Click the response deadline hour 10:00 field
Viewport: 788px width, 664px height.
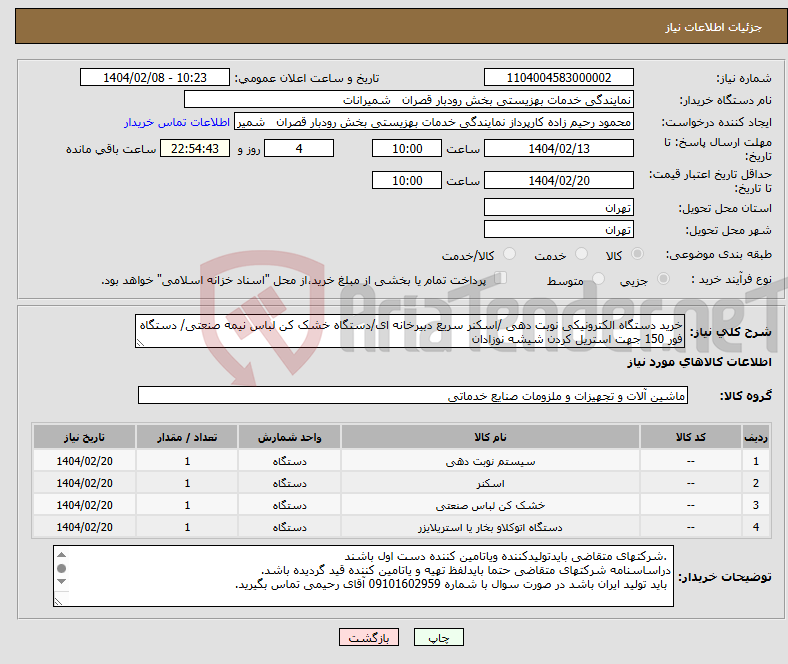(x=407, y=148)
